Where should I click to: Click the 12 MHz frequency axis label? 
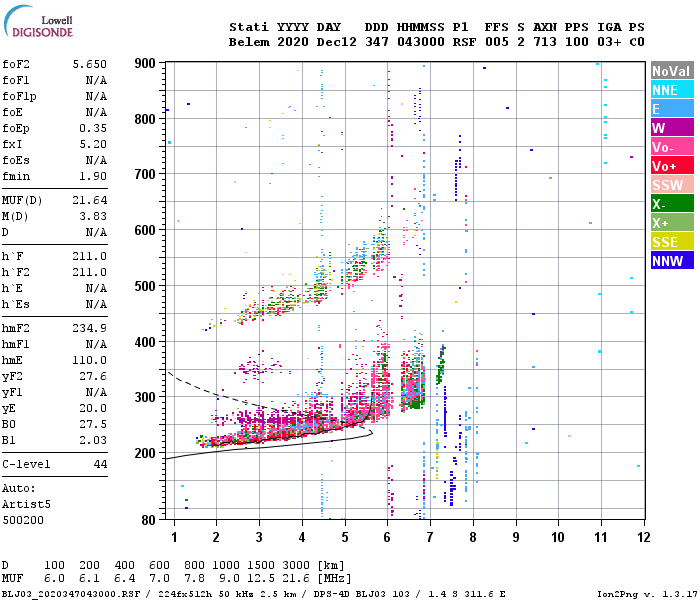tap(644, 537)
